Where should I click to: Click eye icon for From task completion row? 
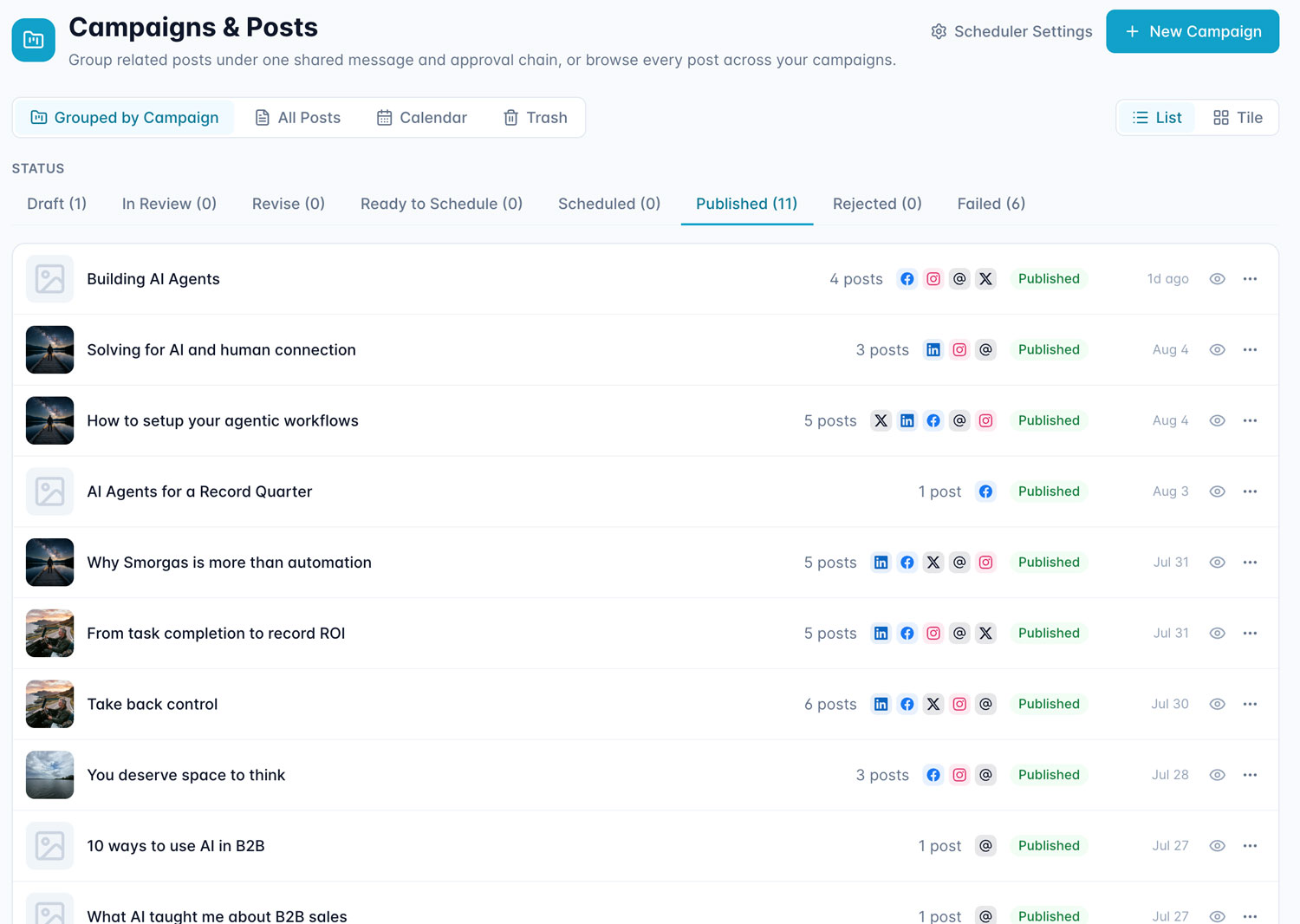(x=1217, y=634)
